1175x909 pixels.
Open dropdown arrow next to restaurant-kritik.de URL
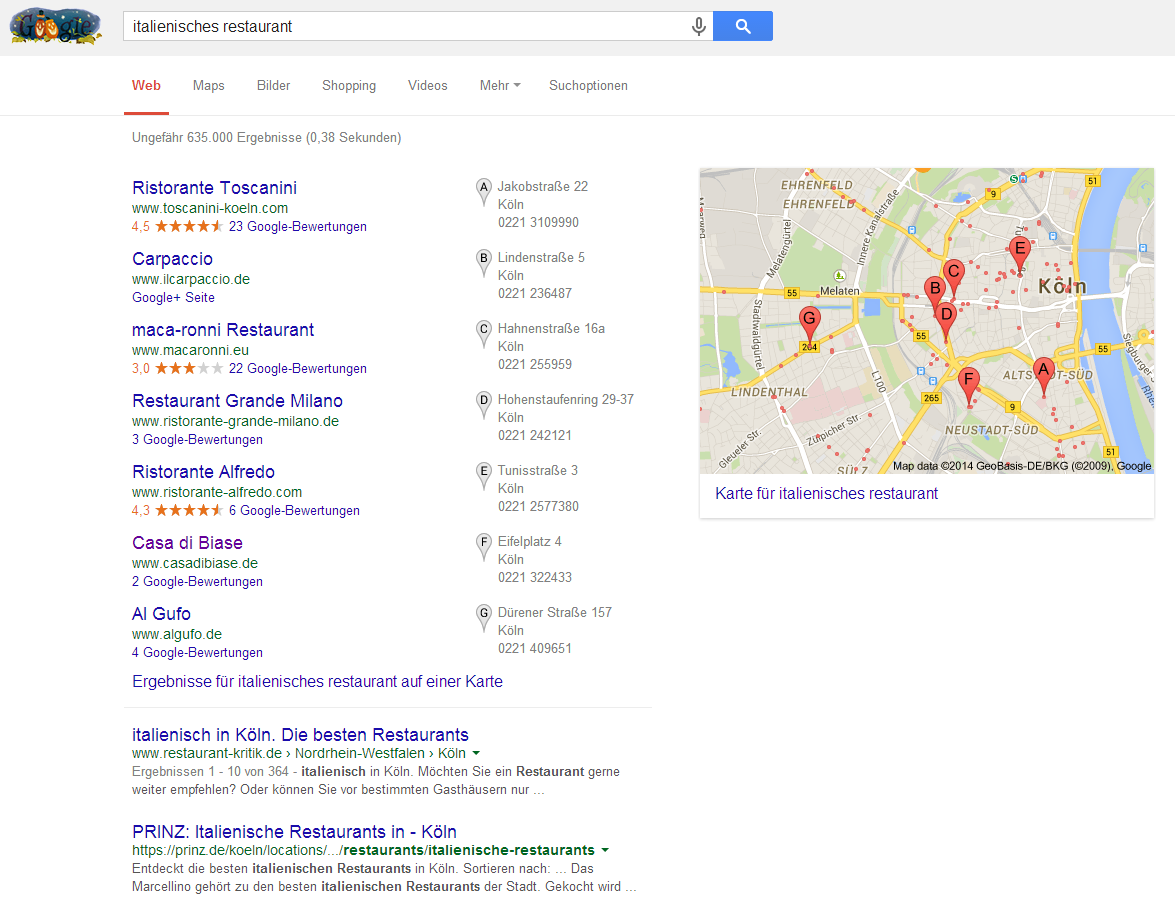coord(476,753)
